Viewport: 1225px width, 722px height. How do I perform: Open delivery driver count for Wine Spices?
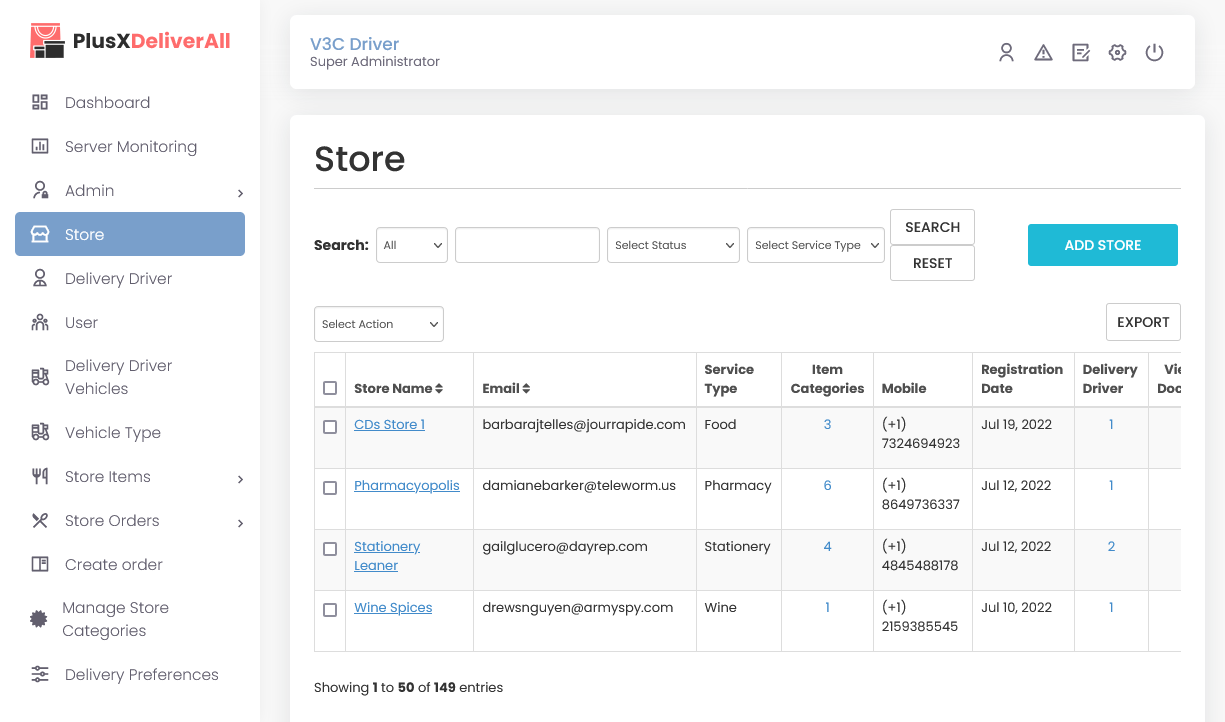click(1111, 608)
